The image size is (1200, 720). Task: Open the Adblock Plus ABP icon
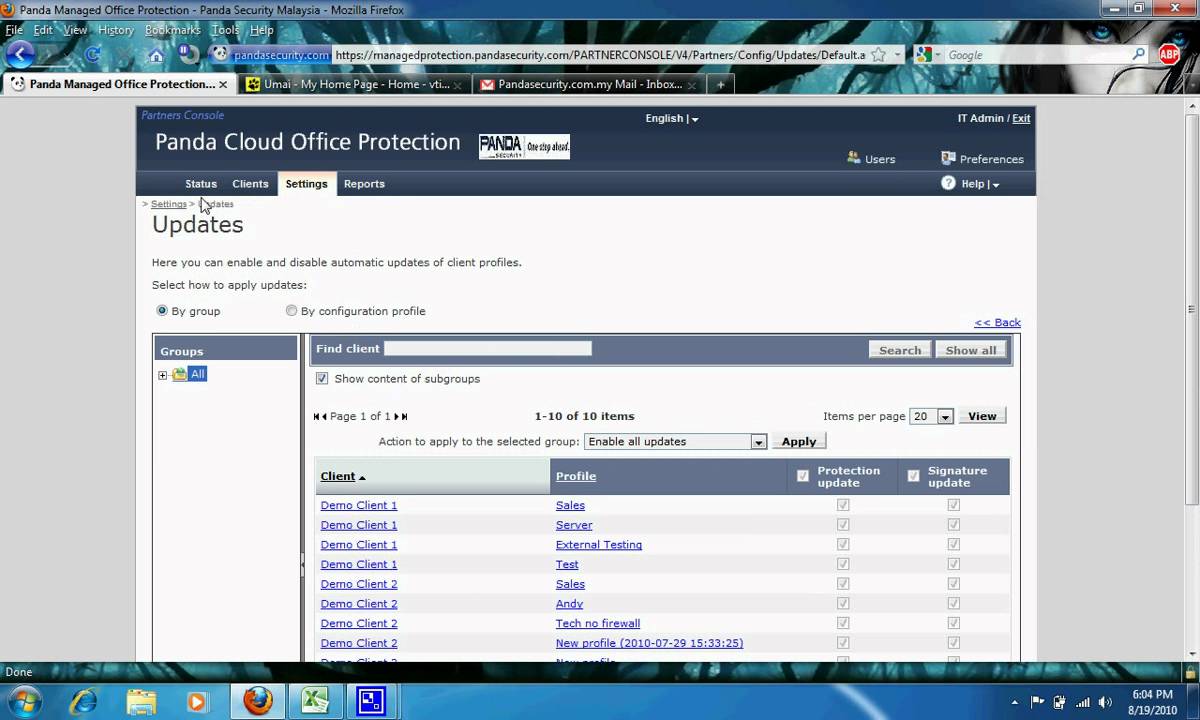[x=1169, y=54]
